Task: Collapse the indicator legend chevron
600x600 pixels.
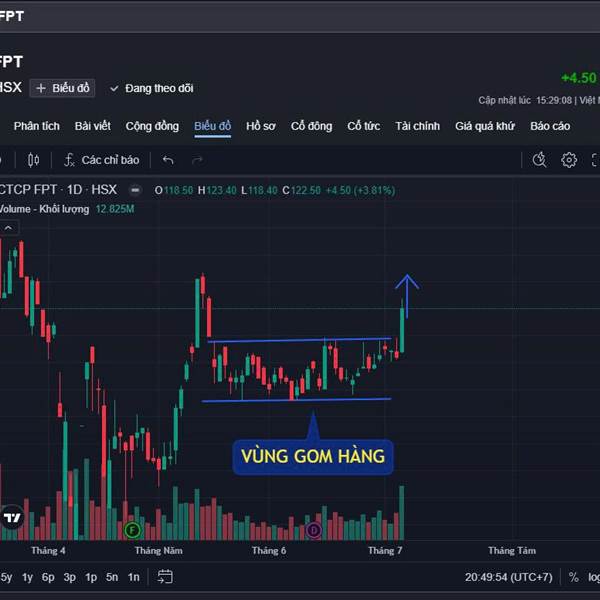Action: coord(8,228)
